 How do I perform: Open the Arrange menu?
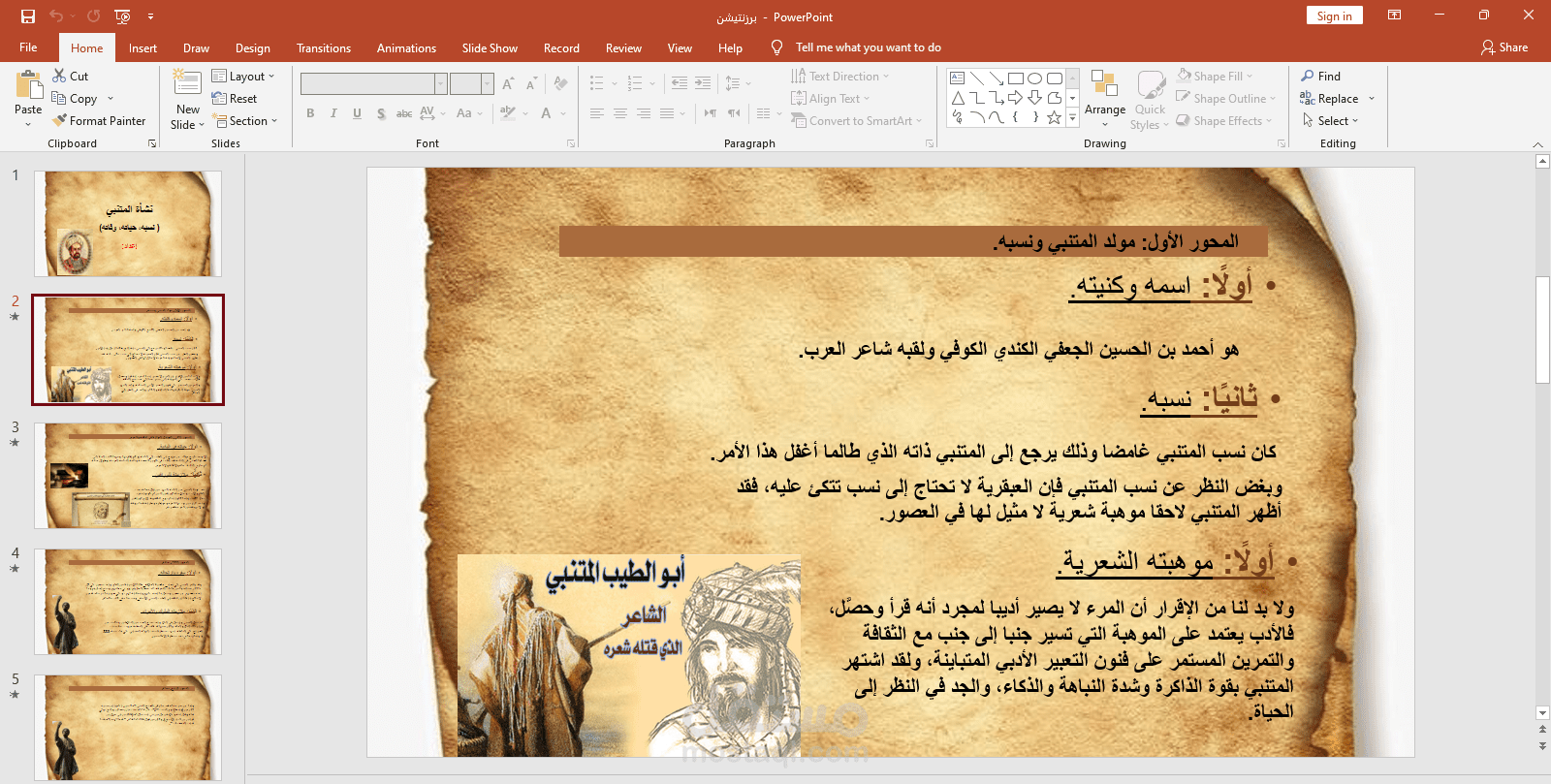(x=1105, y=98)
